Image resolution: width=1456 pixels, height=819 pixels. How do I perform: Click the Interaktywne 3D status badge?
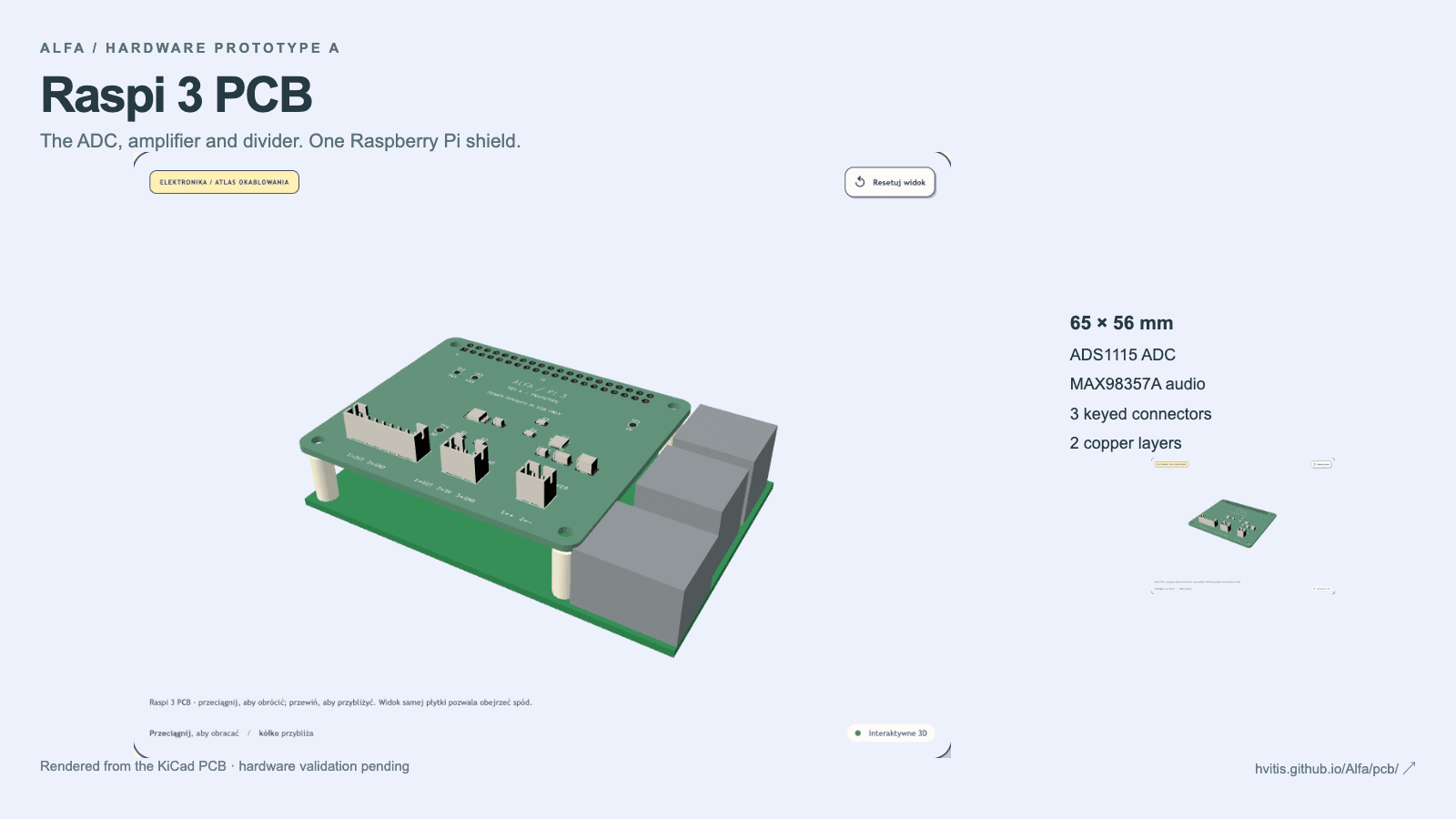tap(891, 733)
